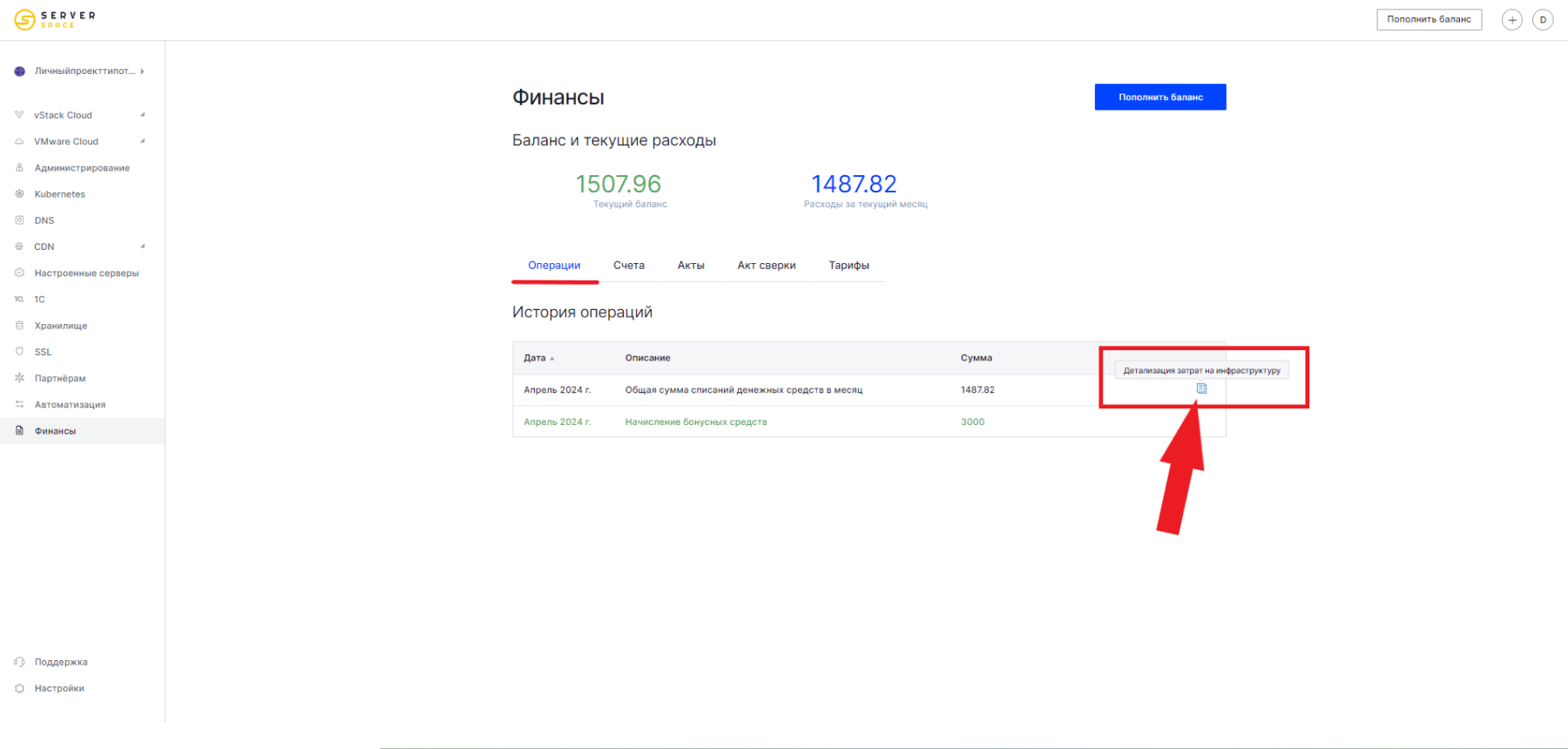Go to Автоматизация section
This screenshot has height=749, width=1568.
[x=70, y=405]
